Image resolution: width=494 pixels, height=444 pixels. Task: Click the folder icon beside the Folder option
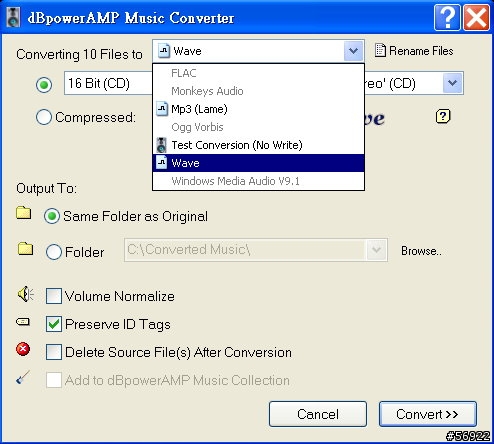(x=25, y=249)
